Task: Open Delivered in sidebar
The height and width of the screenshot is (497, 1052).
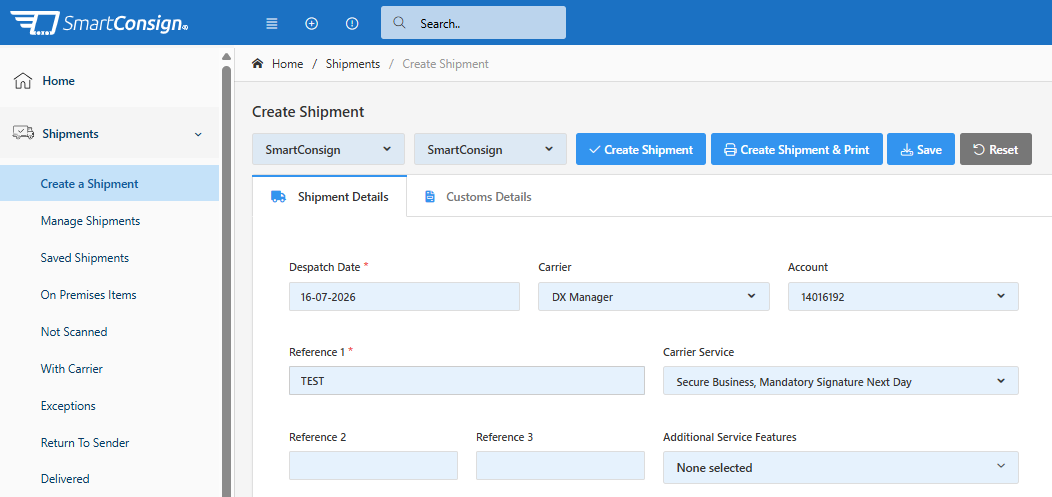Action: point(65,479)
